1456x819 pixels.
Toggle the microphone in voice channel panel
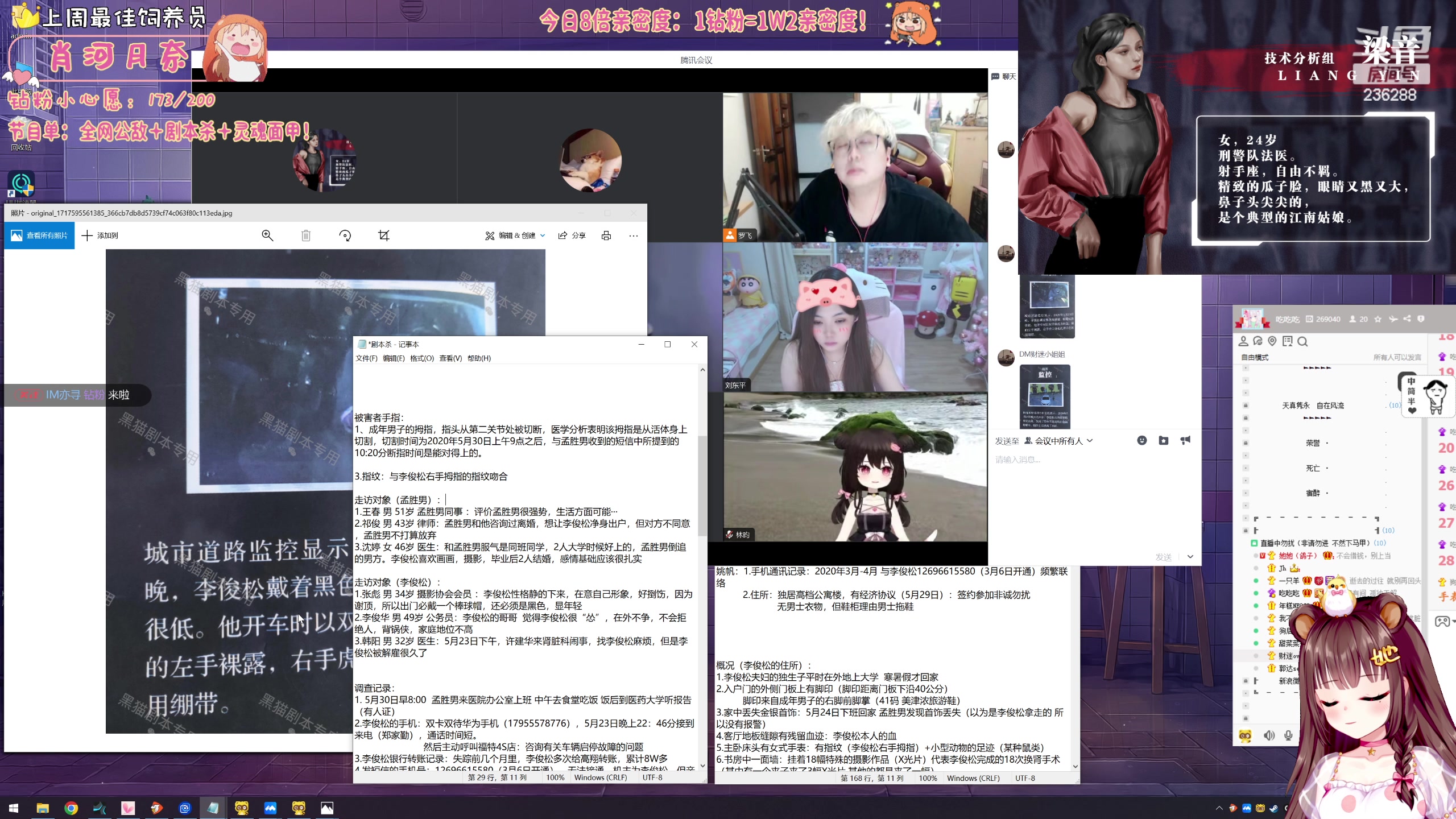pos(1289,735)
